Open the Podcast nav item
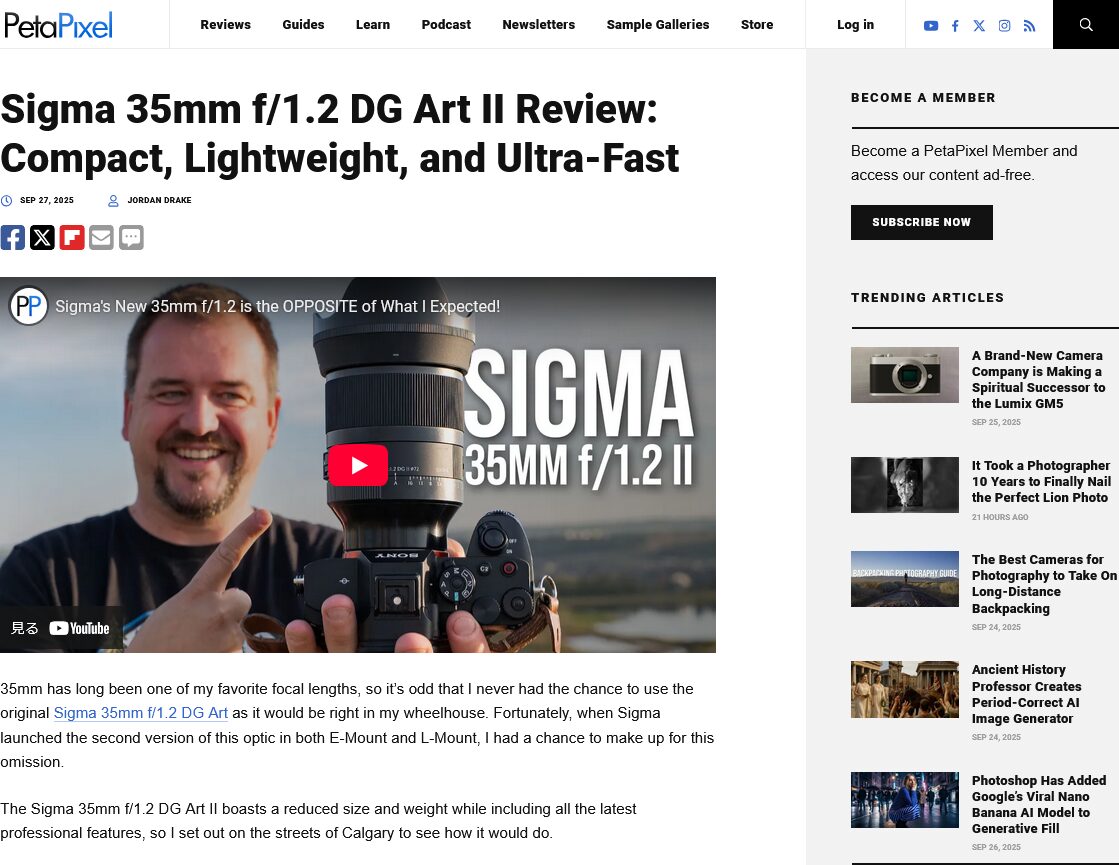Viewport: 1119px width, 865px height. pyautogui.click(x=446, y=25)
